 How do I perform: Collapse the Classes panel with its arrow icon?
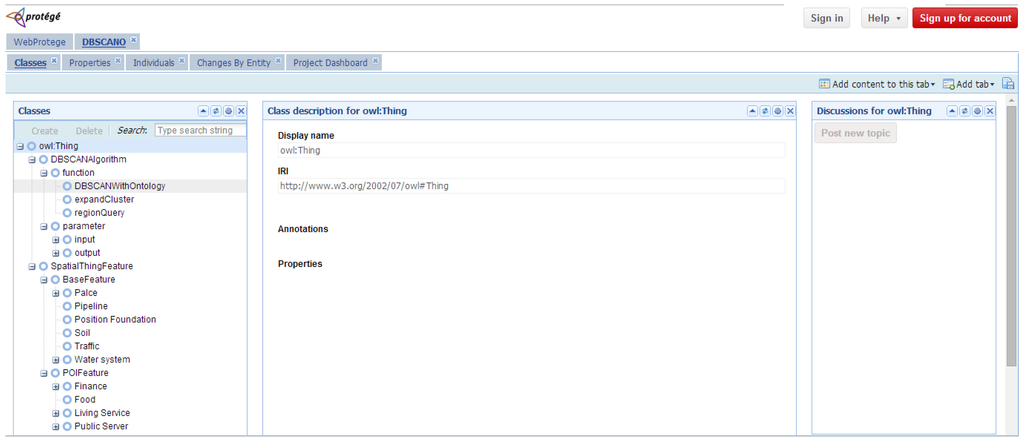coord(203,111)
